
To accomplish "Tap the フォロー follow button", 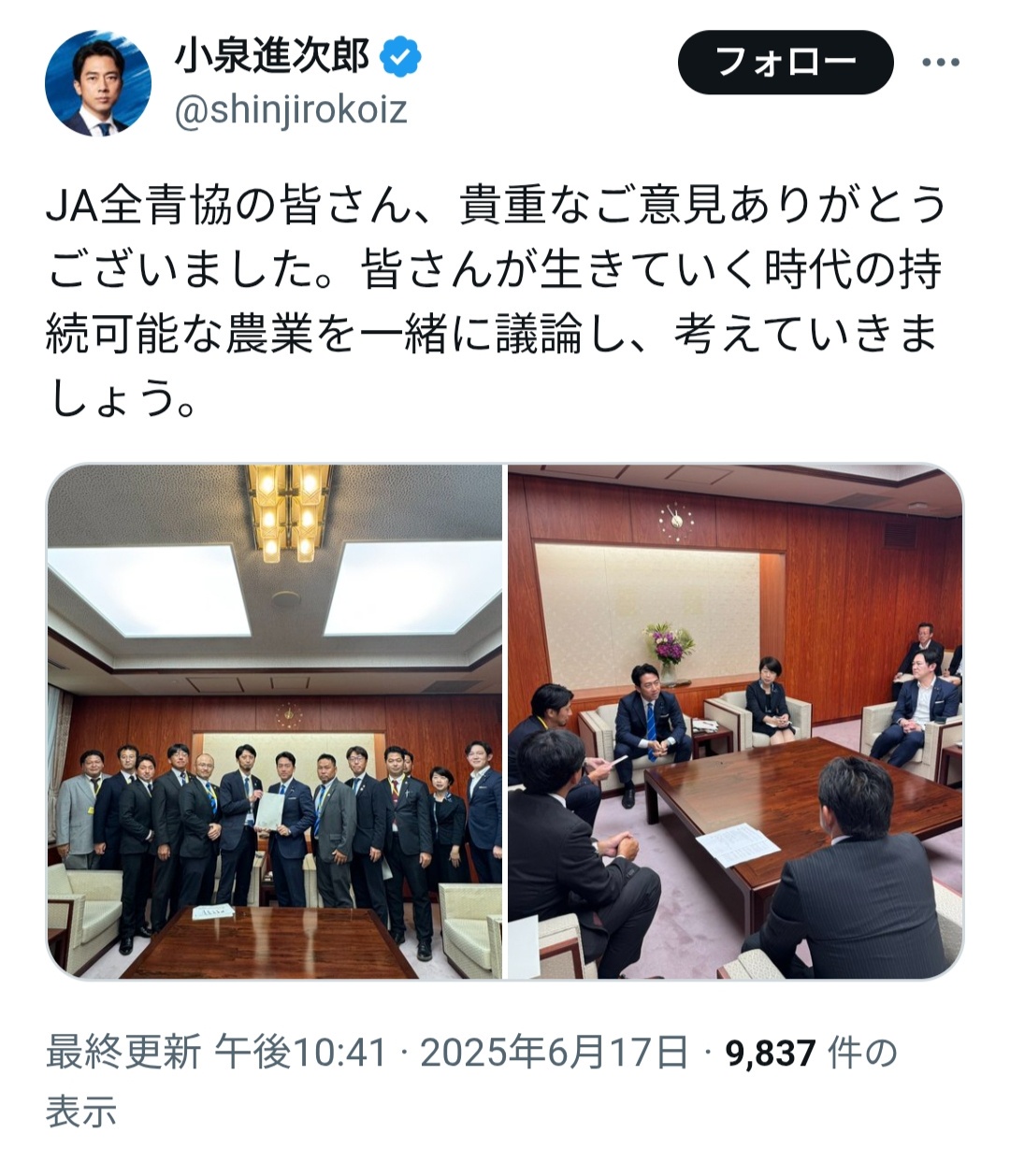I will 786,62.
